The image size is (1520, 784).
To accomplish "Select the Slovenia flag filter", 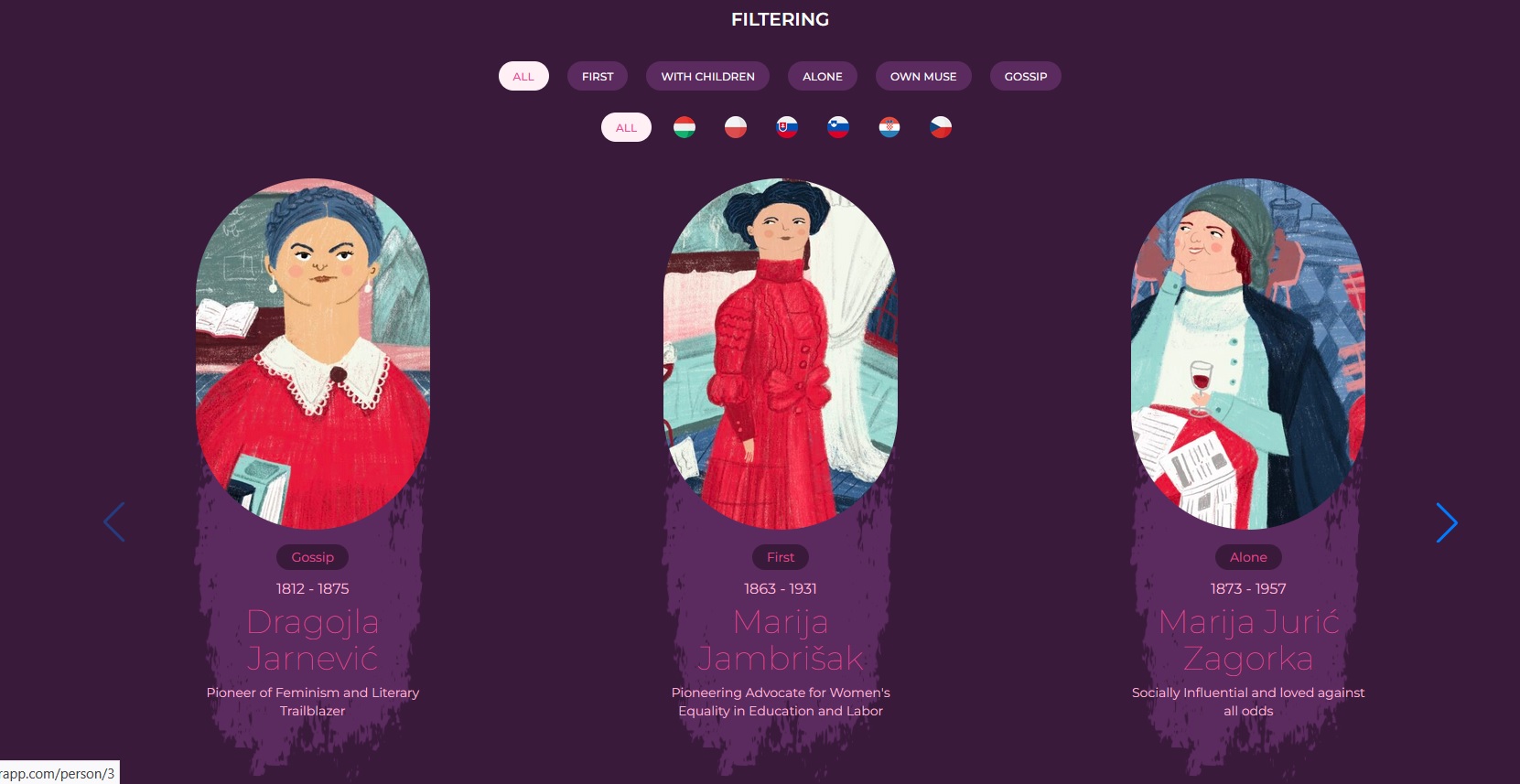I will tap(838, 127).
